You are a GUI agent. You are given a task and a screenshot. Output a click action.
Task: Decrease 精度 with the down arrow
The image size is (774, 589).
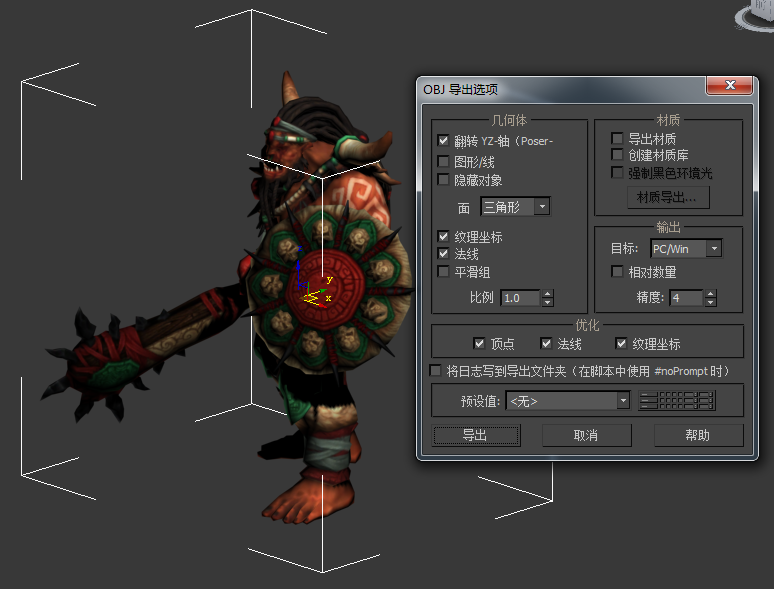[x=710, y=302]
